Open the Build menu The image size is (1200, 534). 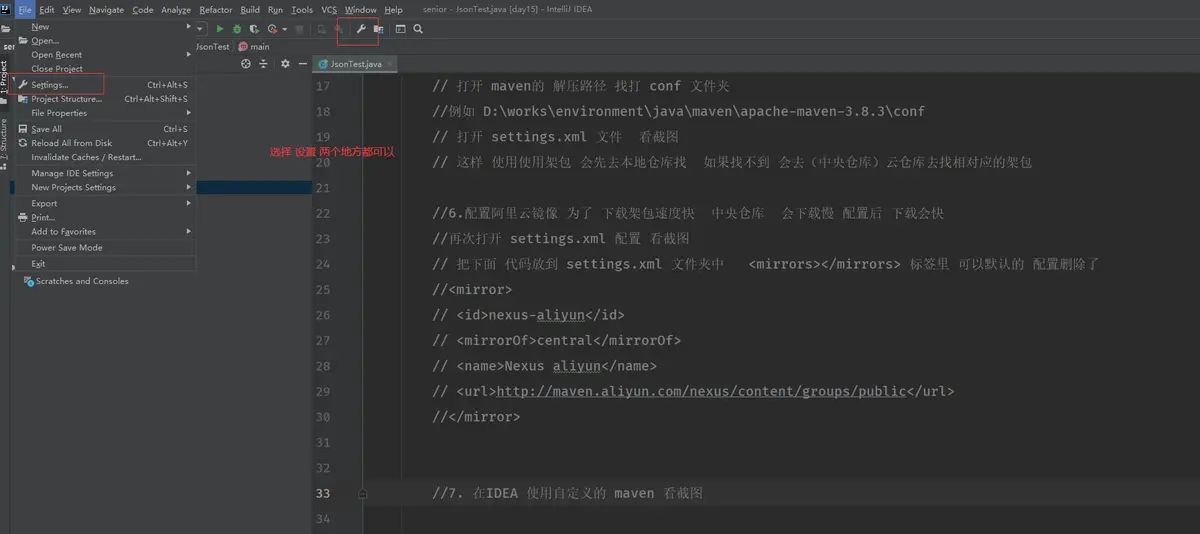[250, 10]
